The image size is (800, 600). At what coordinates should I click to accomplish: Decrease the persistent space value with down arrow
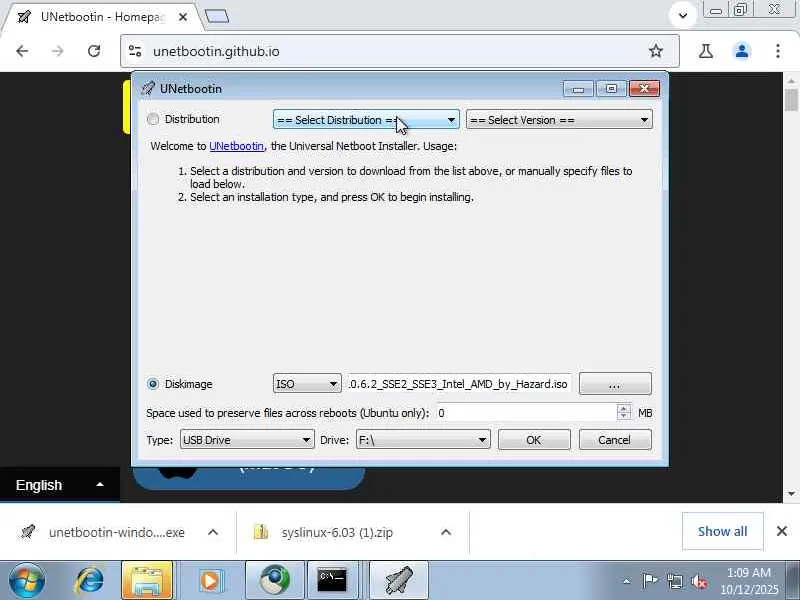(x=623, y=417)
